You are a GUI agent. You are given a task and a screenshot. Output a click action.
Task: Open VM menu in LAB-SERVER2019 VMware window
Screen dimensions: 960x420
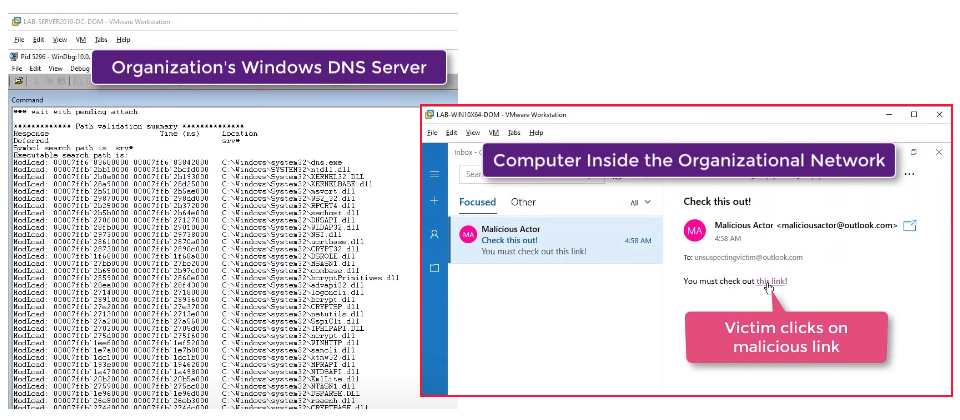tap(81, 39)
